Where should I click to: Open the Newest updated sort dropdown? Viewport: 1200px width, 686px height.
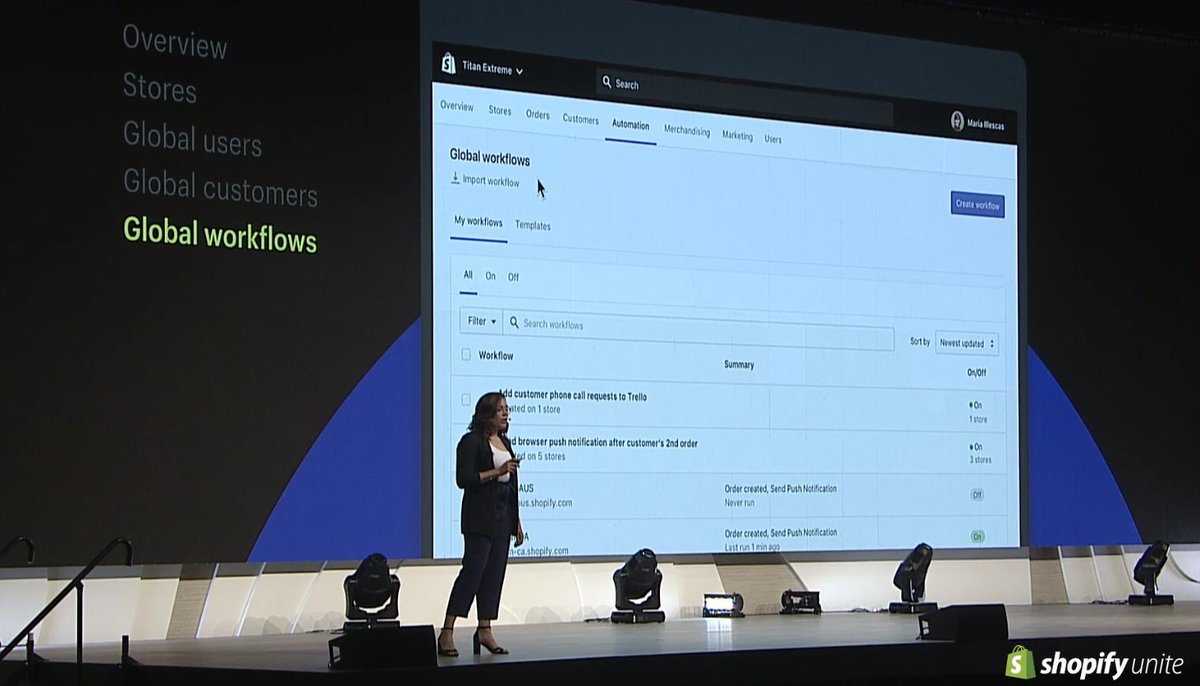(x=967, y=343)
